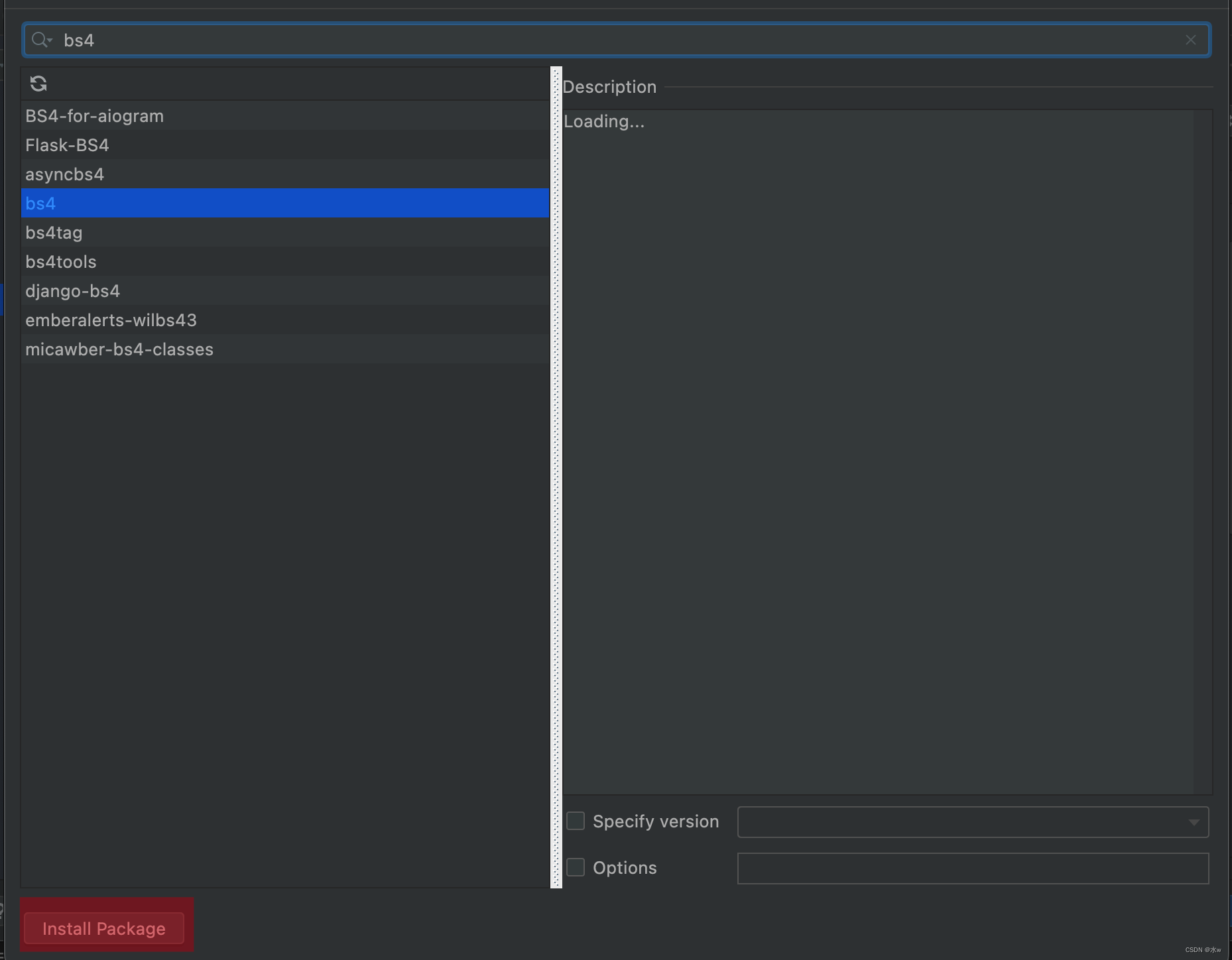Clear the bs4 search query
This screenshot has width=1232, height=960.
pos(1190,40)
